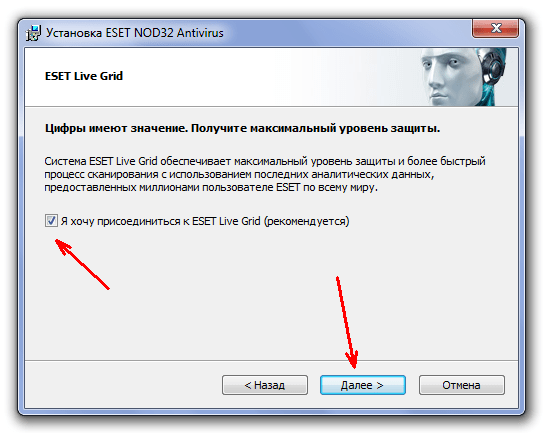Go back with the '< Назад' button
This screenshot has width=551, height=433.
(x=265, y=385)
